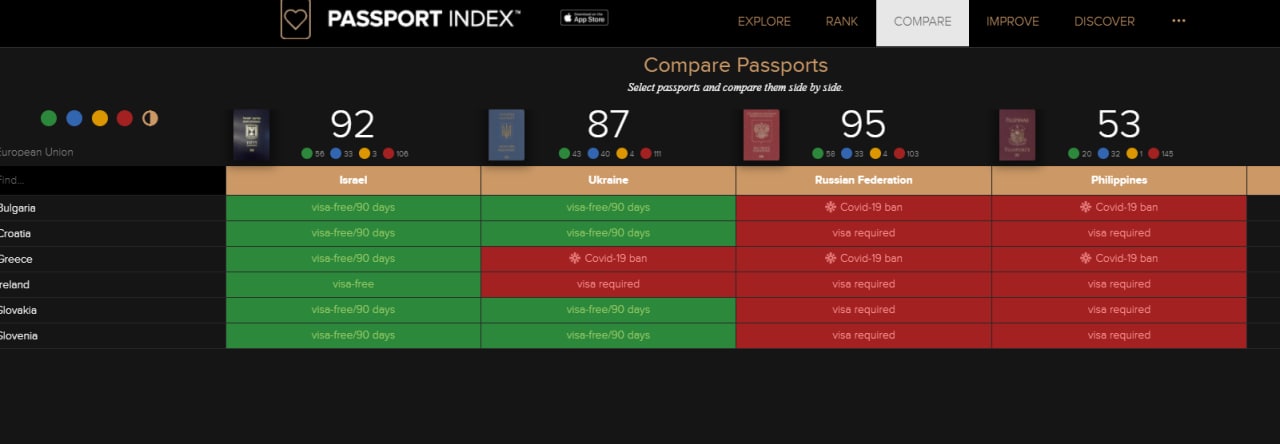1280x444 pixels.
Task: Click the European Union filter label
Action: [x=37, y=153]
